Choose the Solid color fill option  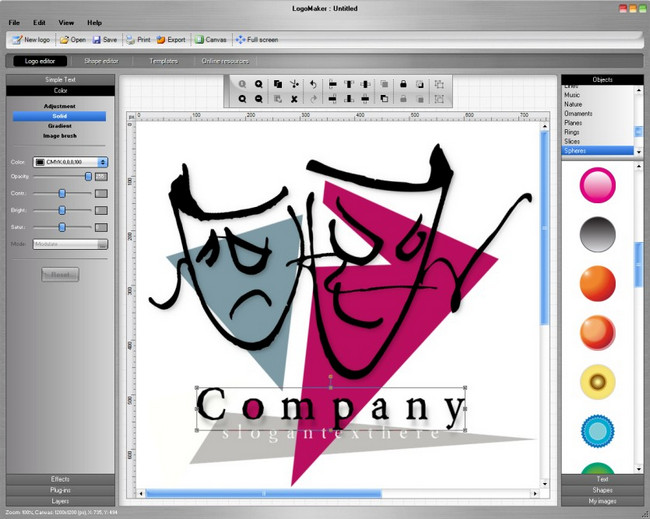click(59, 116)
